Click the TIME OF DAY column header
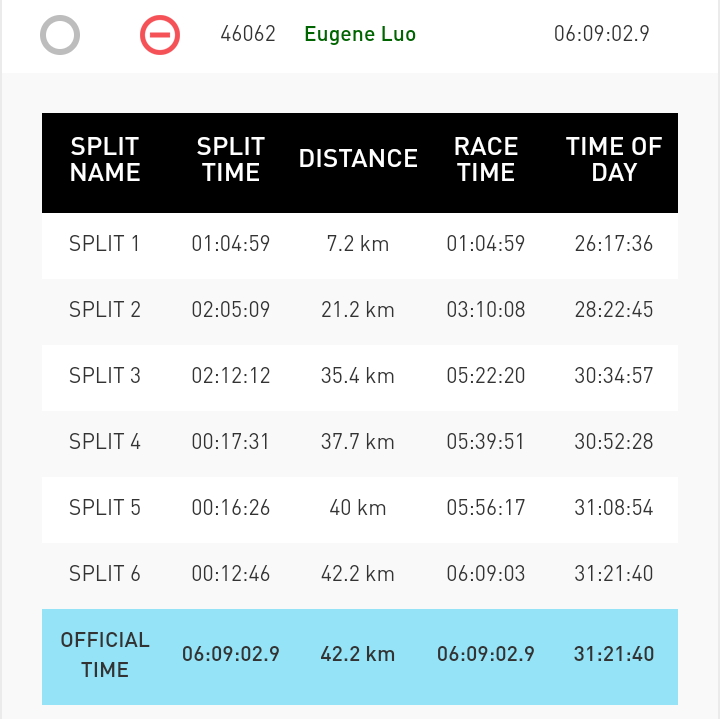This screenshot has width=720, height=719. tap(614, 159)
